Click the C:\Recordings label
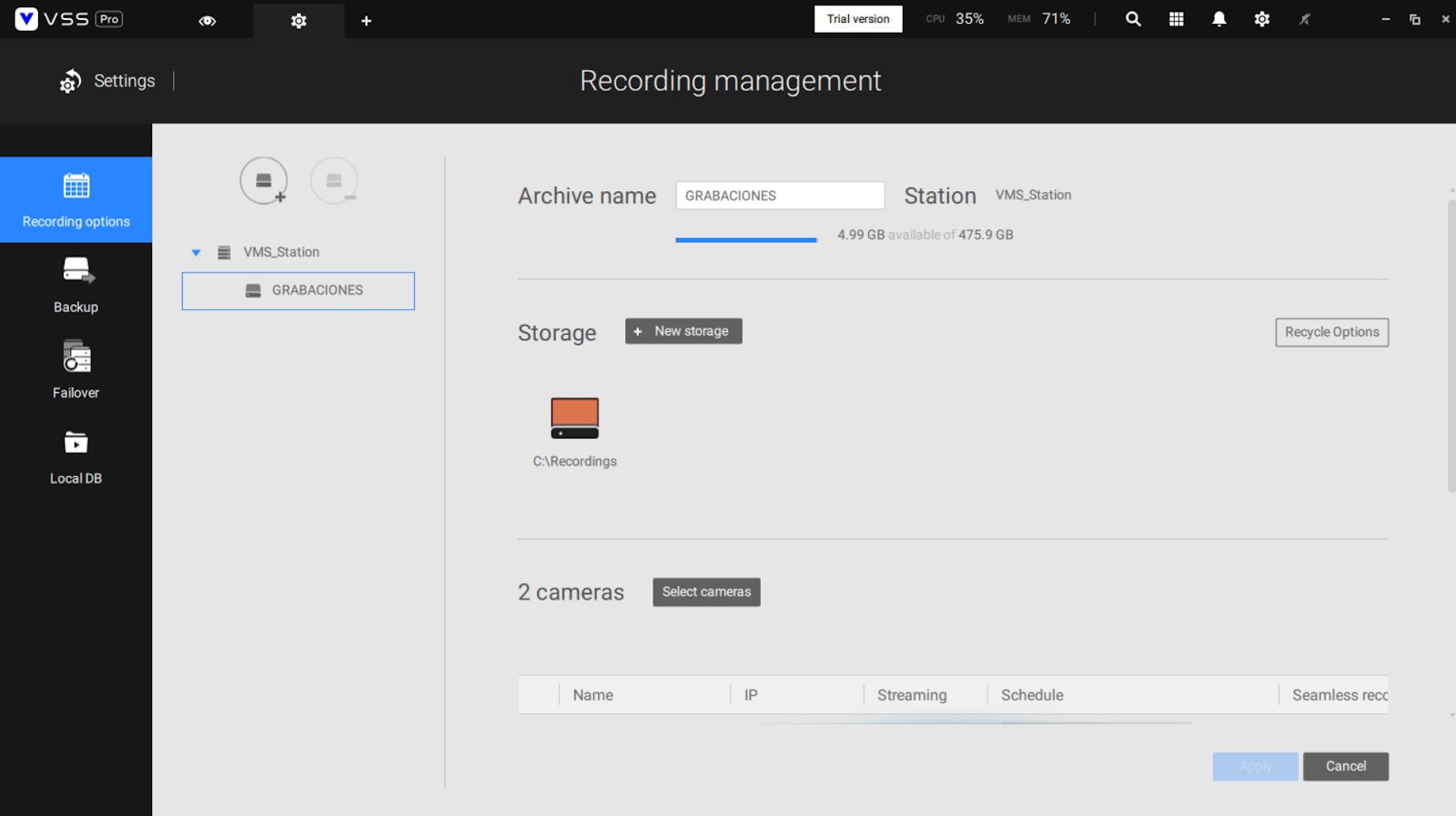This screenshot has width=1456, height=816. point(575,461)
